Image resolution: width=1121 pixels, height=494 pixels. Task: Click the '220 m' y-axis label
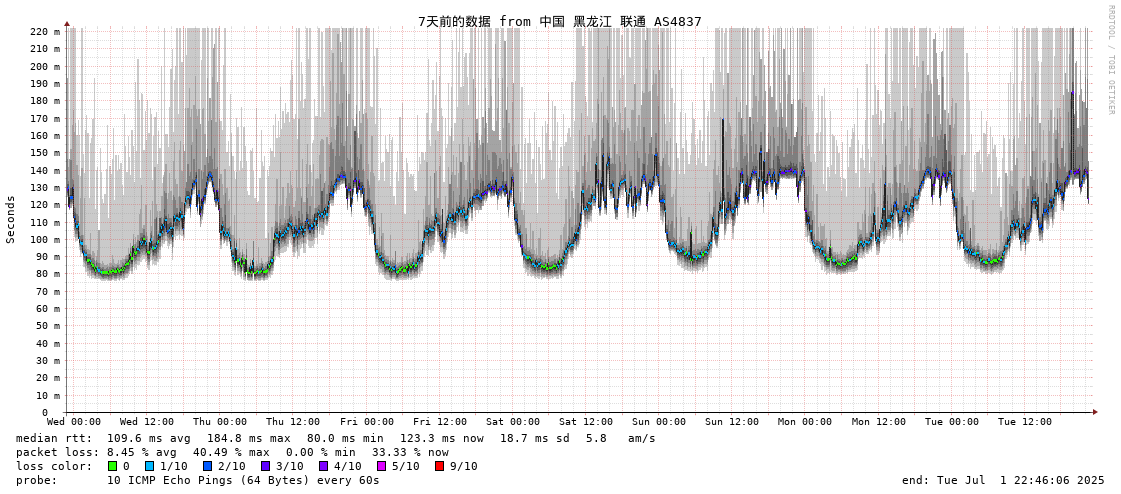click(x=46, y=31)
